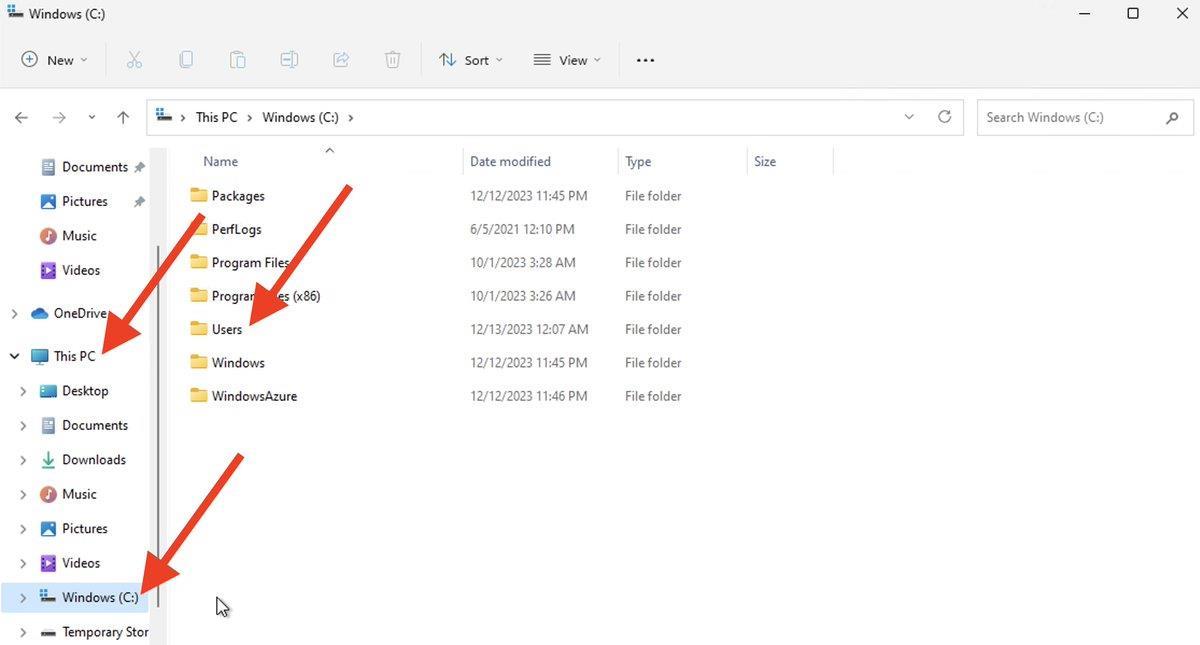Image resolution: width=1200 pixels, height=645 pixels.
Task: Collapse the This PC tree node
Action: pyautogui.click(x=15, y=356)
